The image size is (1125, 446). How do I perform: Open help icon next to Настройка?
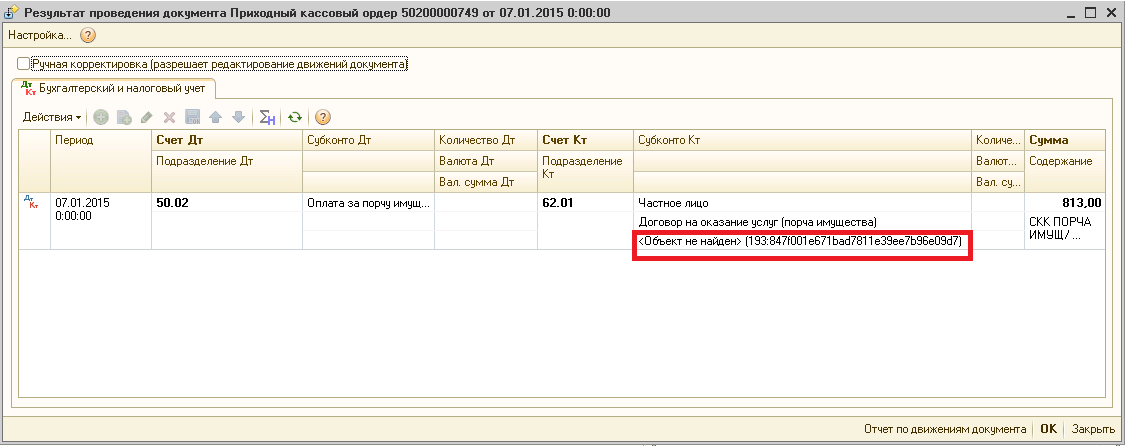pos(88,34)
